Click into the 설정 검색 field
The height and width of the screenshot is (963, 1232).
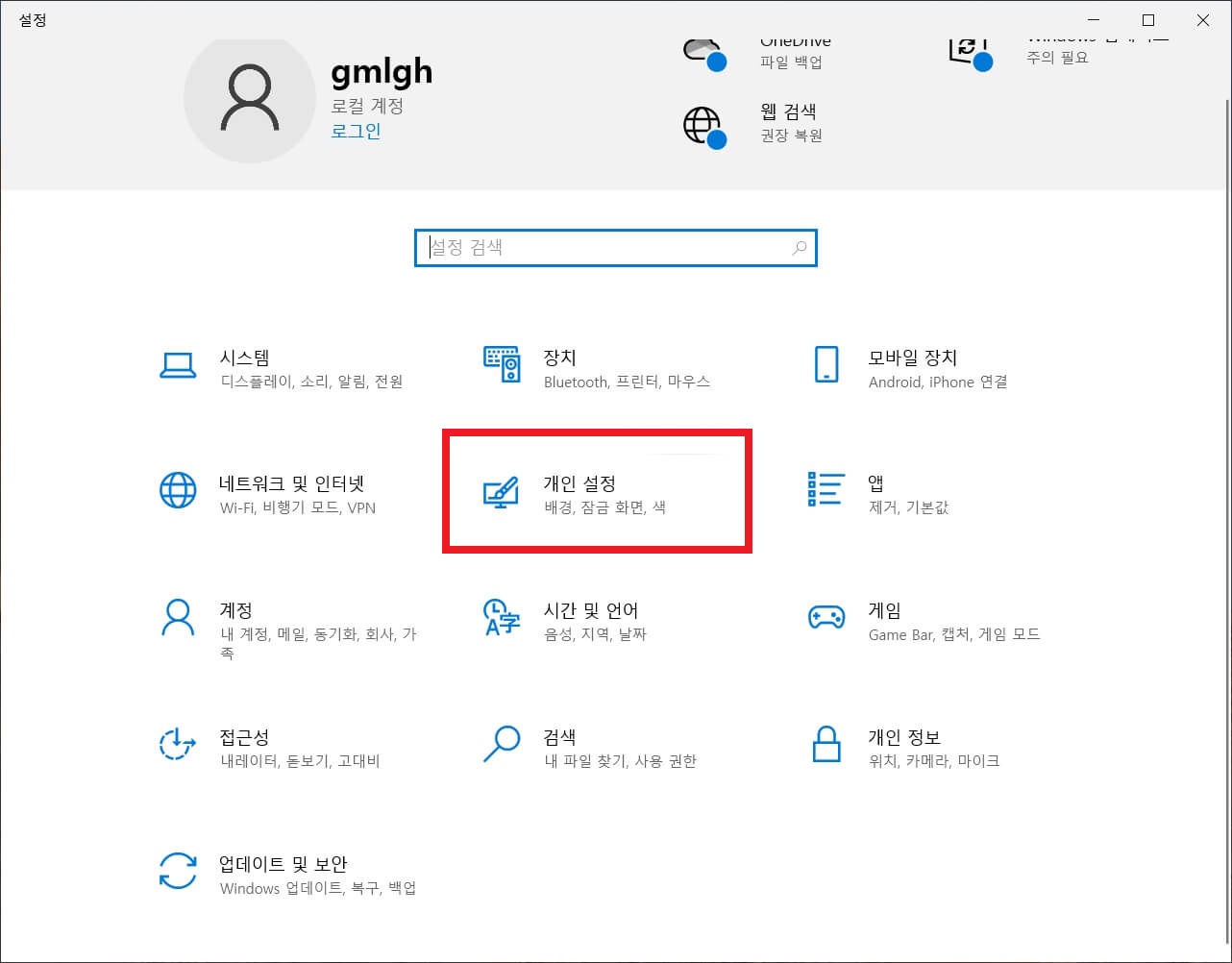pyautogui.click(x=615, y=248)
